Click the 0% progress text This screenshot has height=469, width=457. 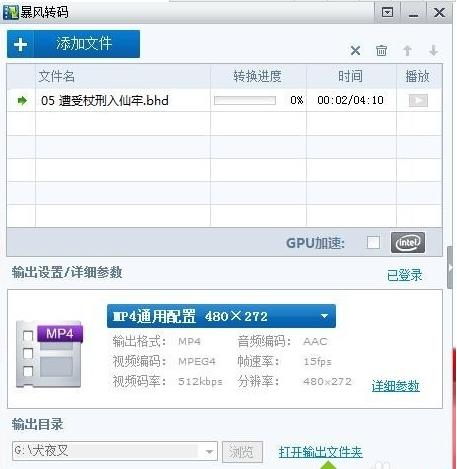[x=297, y=100]
